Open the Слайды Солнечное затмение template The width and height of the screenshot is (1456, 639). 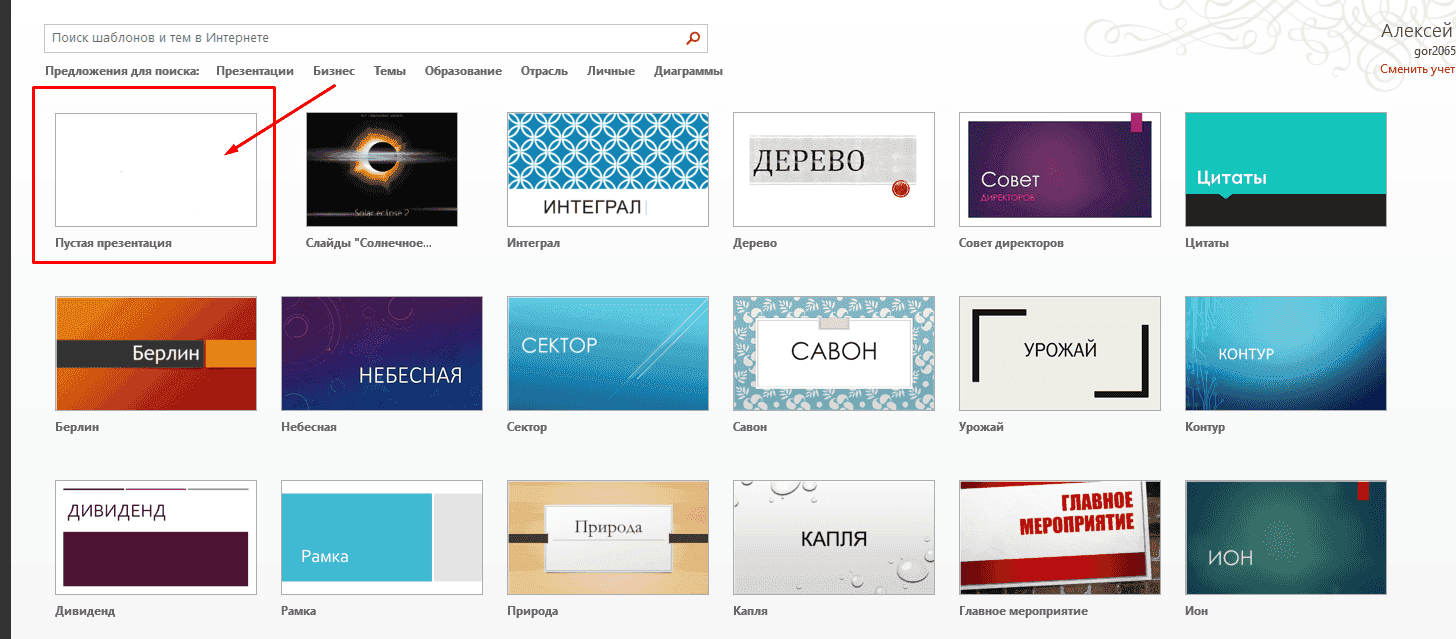coord(381,168)
